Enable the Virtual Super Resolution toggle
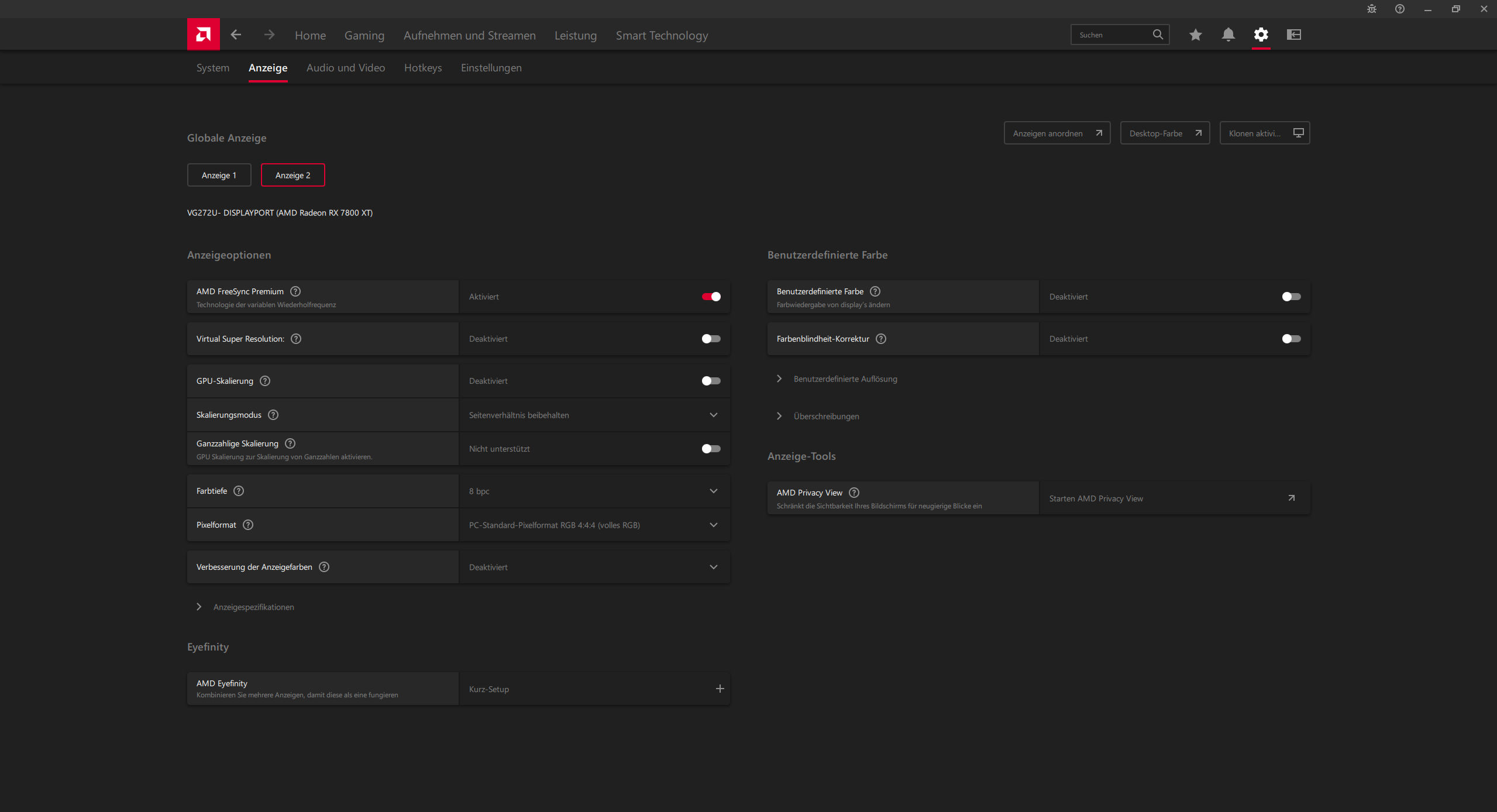This screenshot has width=1497, height=812. click(x=711, y=339)
